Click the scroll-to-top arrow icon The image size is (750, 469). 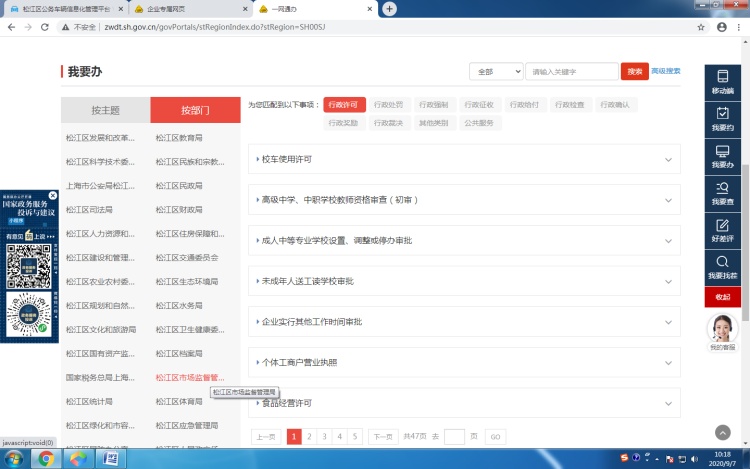tap(723, 432)
